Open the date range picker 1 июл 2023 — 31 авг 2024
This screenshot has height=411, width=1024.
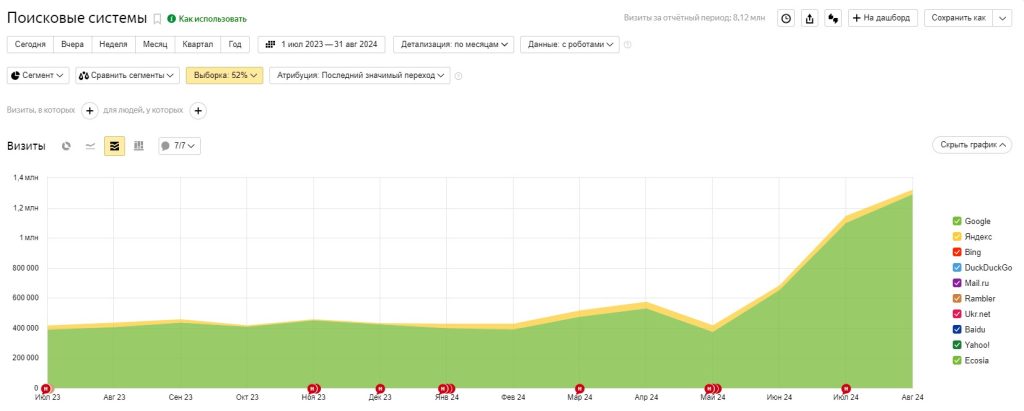point(323,44)
